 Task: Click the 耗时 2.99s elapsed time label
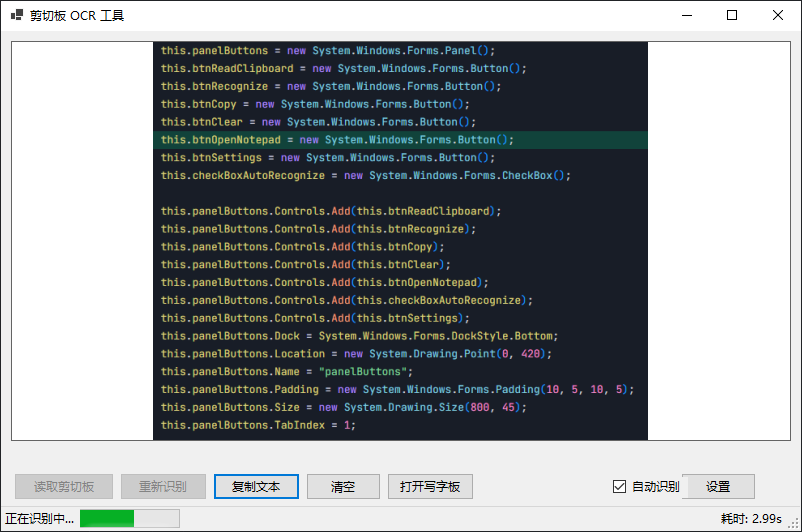pyautogui.click(x=751, y=519)
